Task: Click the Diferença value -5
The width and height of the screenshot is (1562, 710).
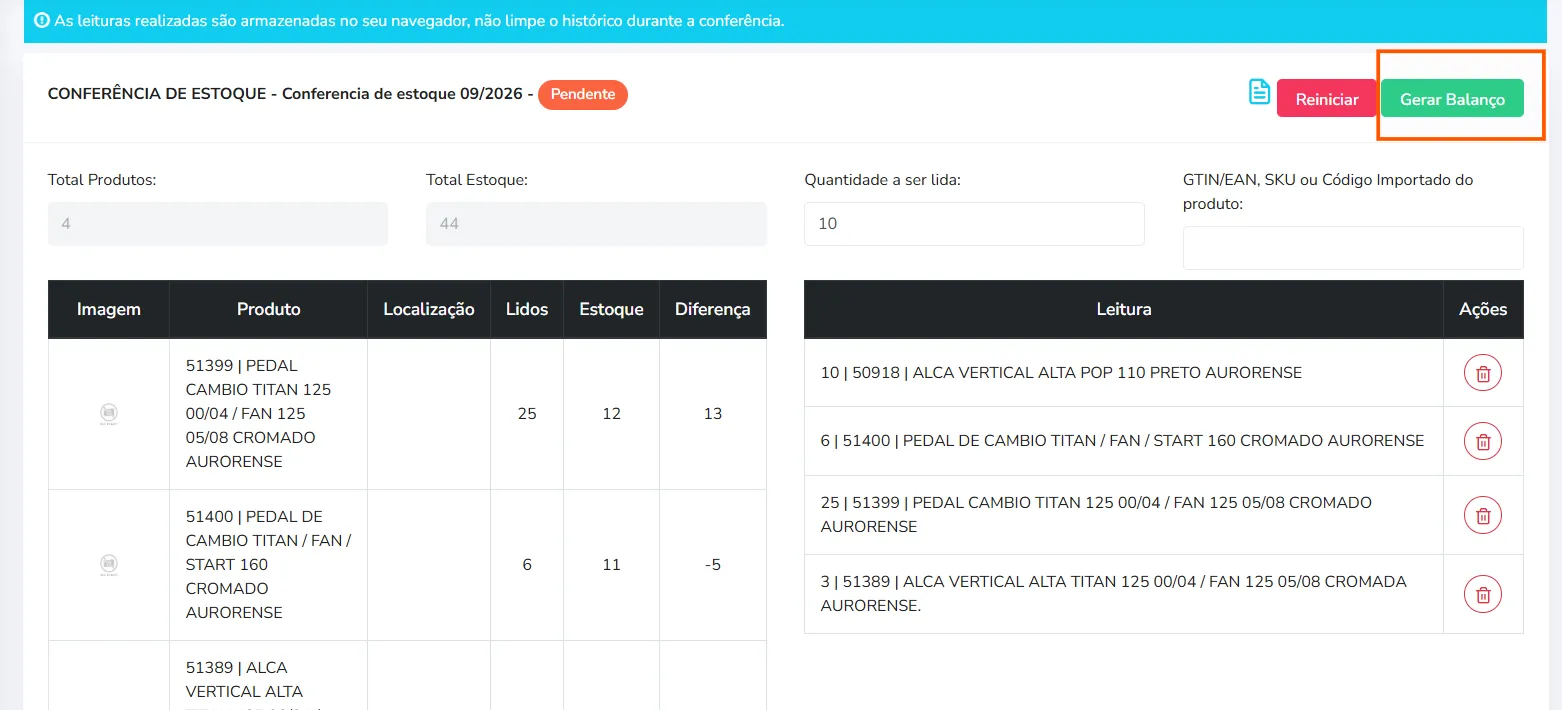Action: (713, 565)
